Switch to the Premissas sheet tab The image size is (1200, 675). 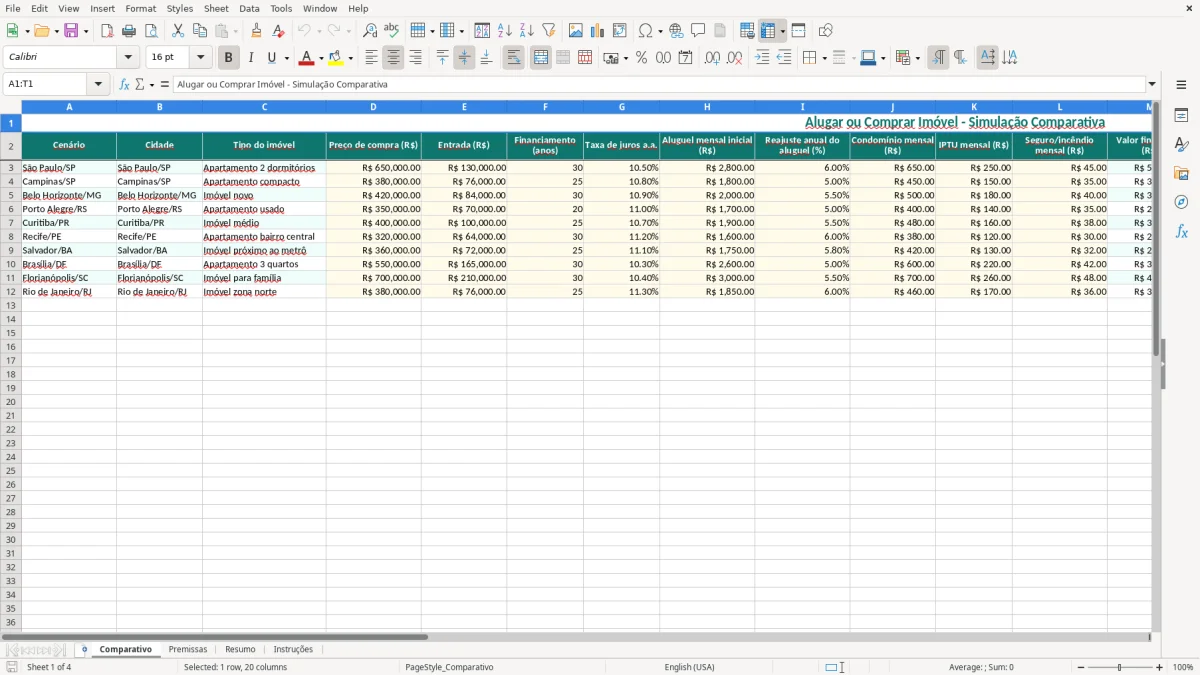(188, 649)
